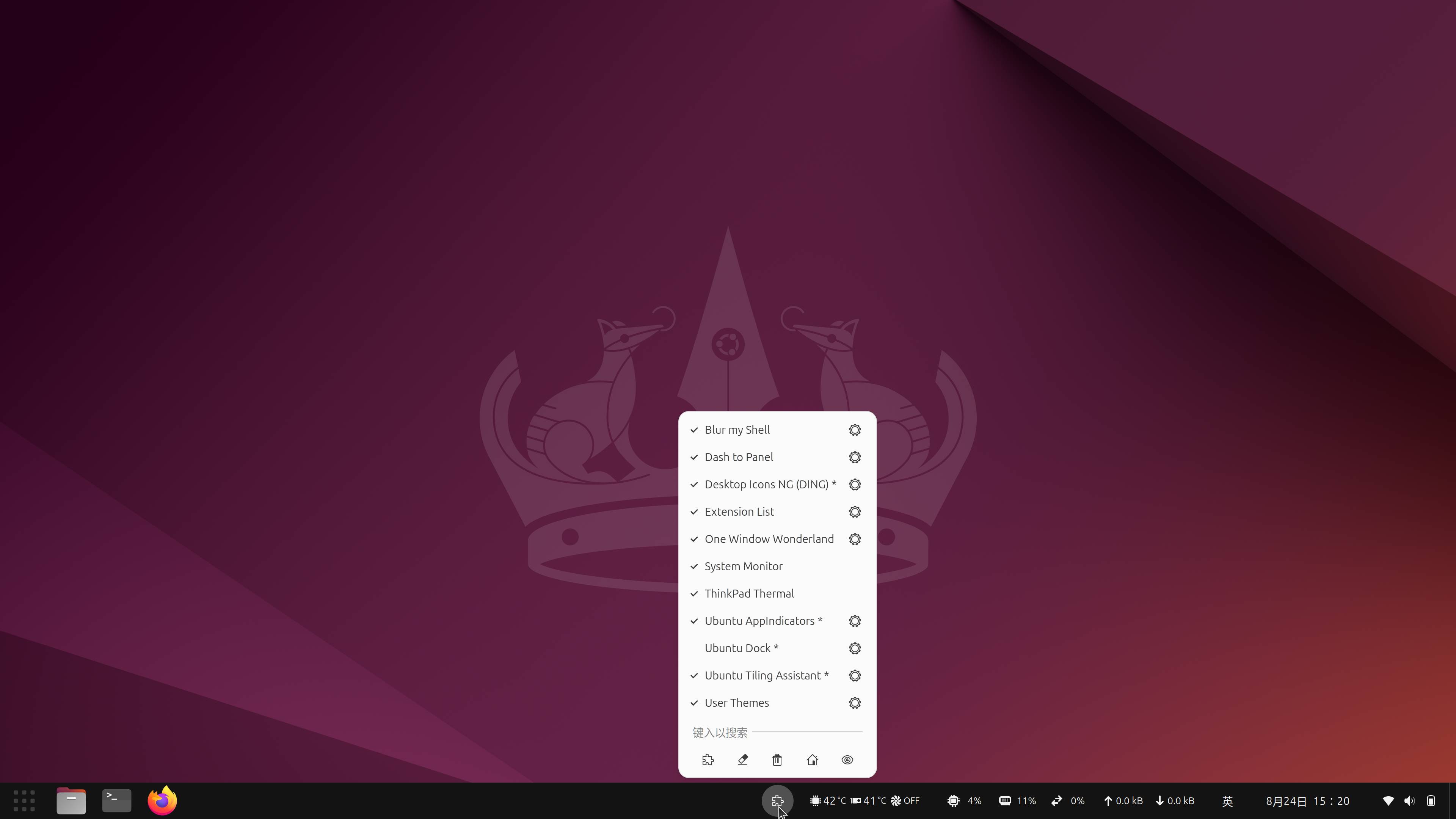The width and height of the screenshot is (1456, 819).
Task: Click the Wi-Fi status icon
Action: point(1388,801)
